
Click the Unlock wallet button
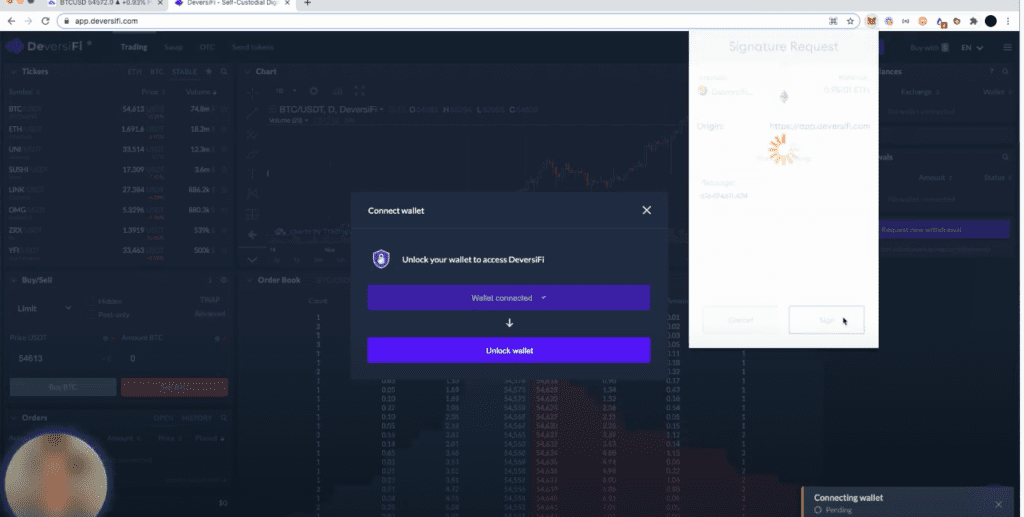coord(509,351)
